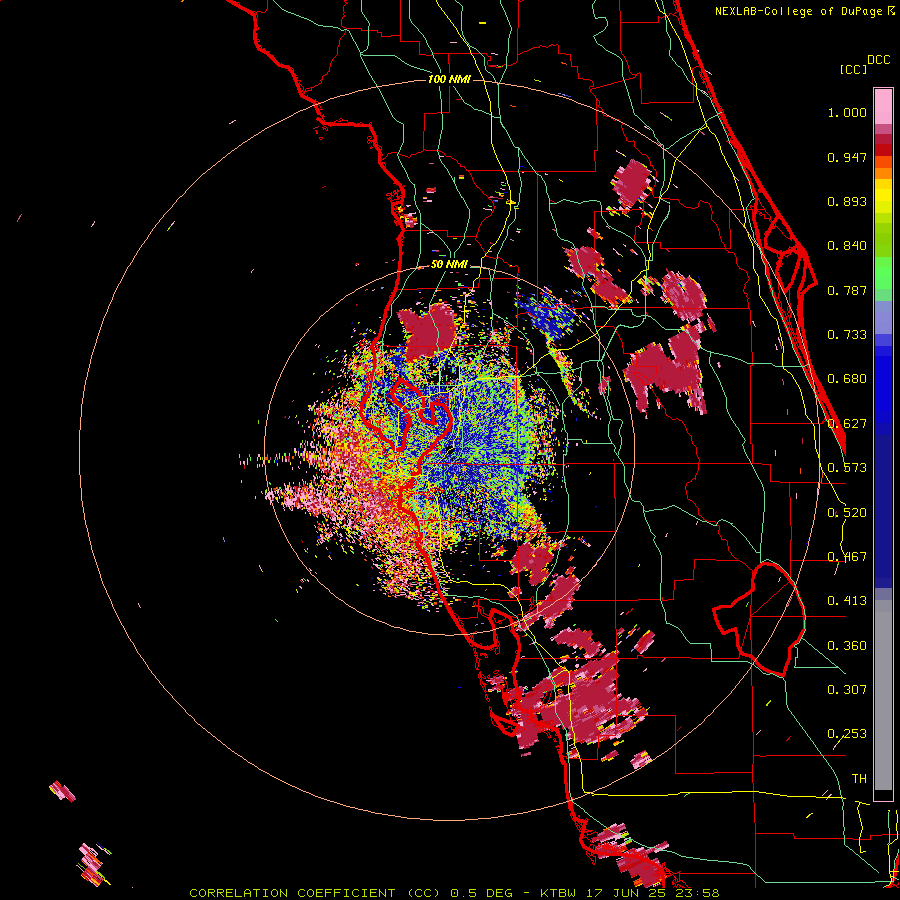Click the TH label on the color scale
Viewport: 900px width, 900px height.
point(859,779)
